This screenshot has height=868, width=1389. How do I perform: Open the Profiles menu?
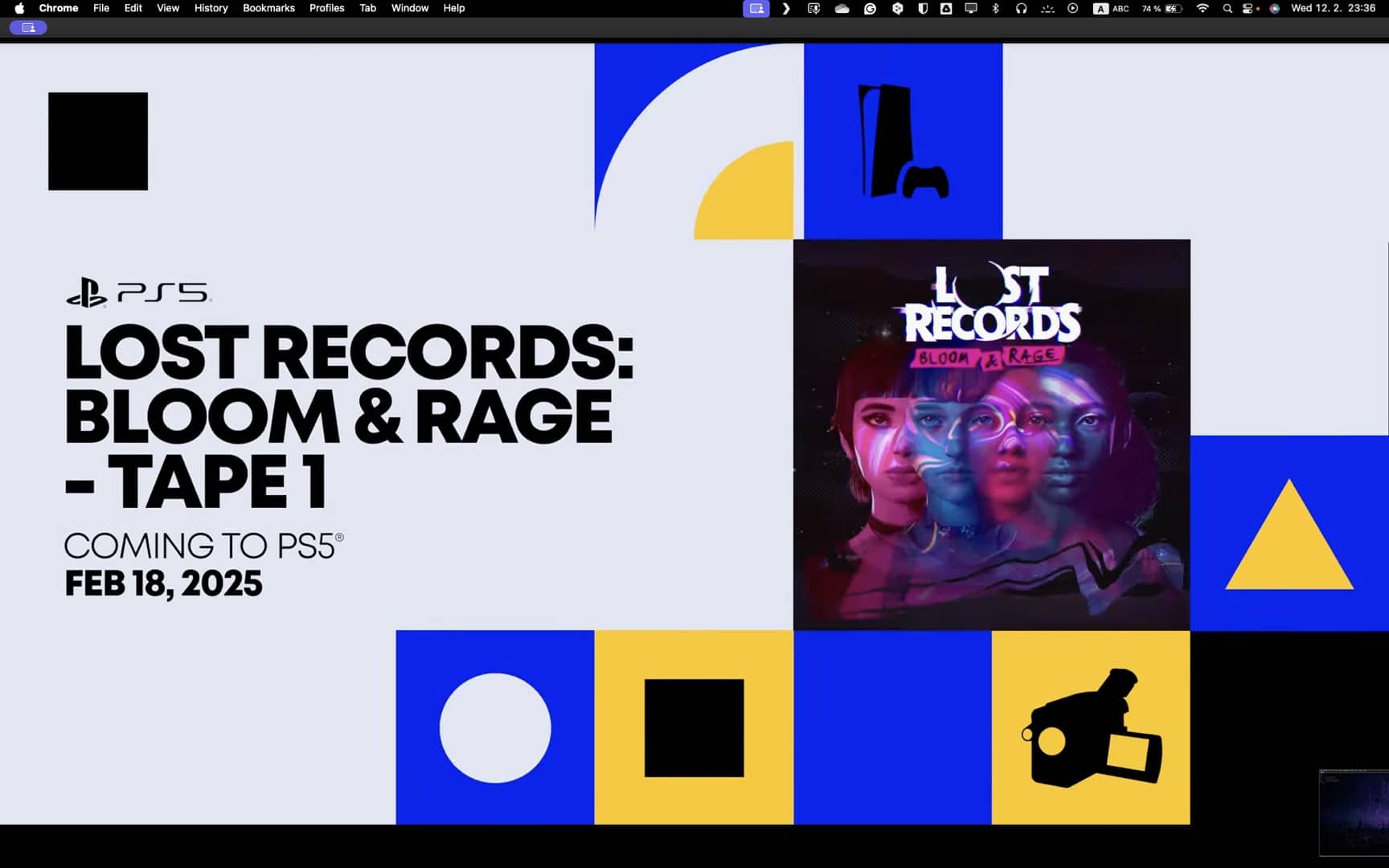tap(327, 8)
